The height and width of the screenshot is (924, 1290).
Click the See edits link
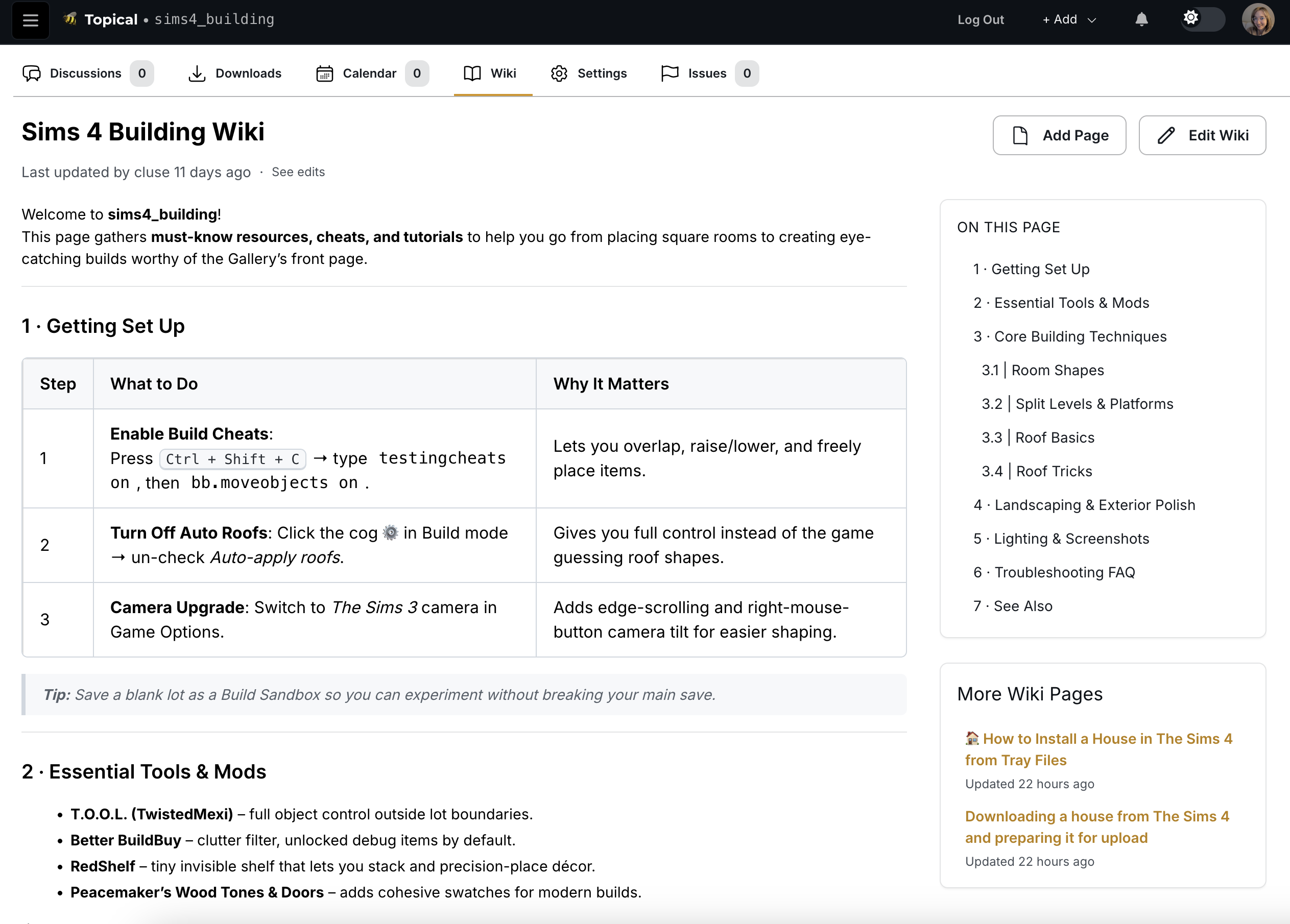298,172
